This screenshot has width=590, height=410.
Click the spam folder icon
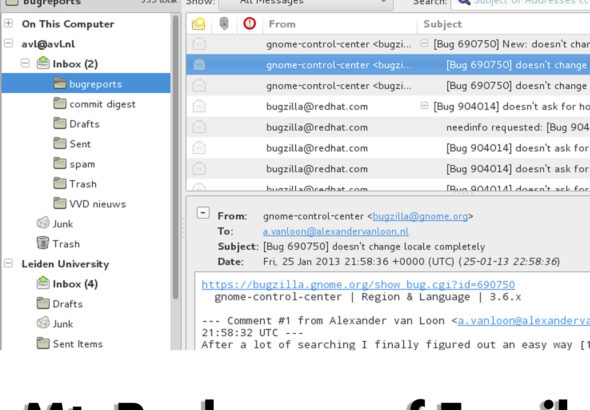click(60, 164)
